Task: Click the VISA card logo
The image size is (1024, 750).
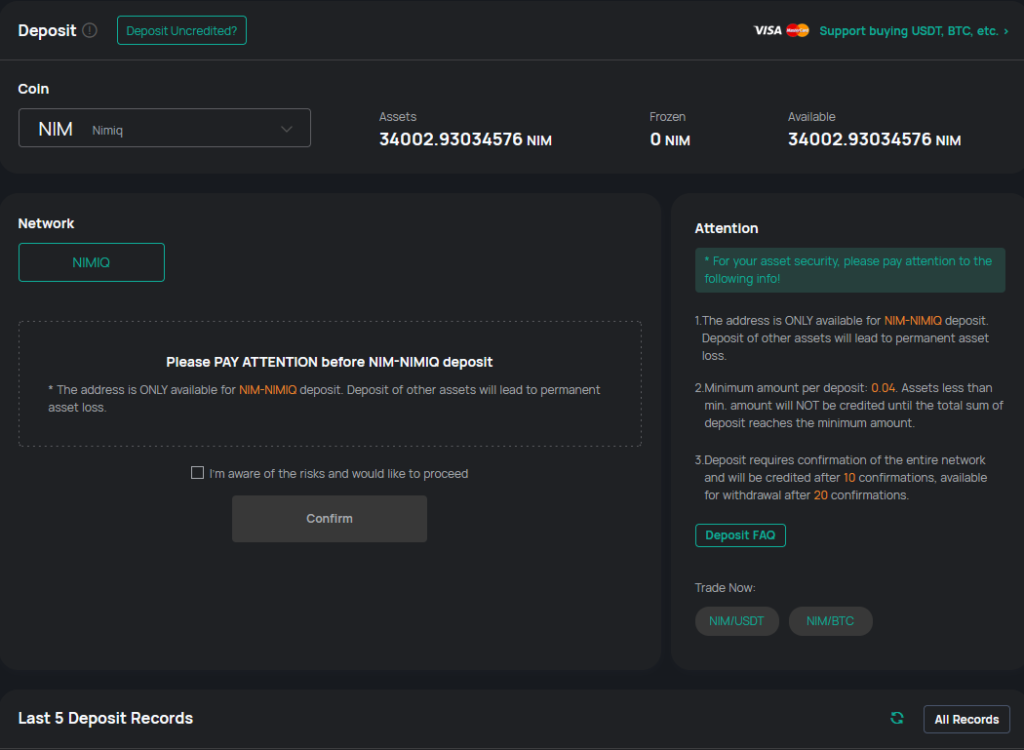Action: pos(767,31)
